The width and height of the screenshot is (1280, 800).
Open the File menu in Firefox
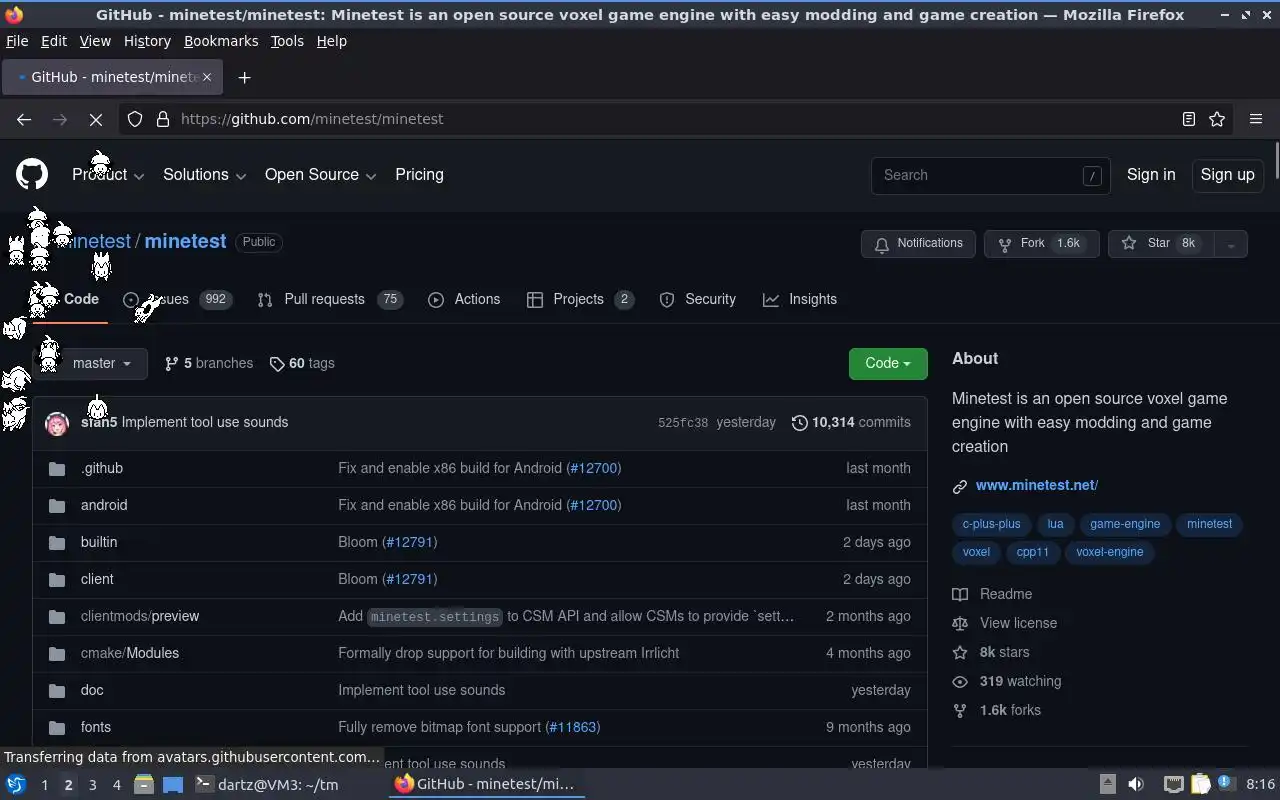tap(17, 41)
